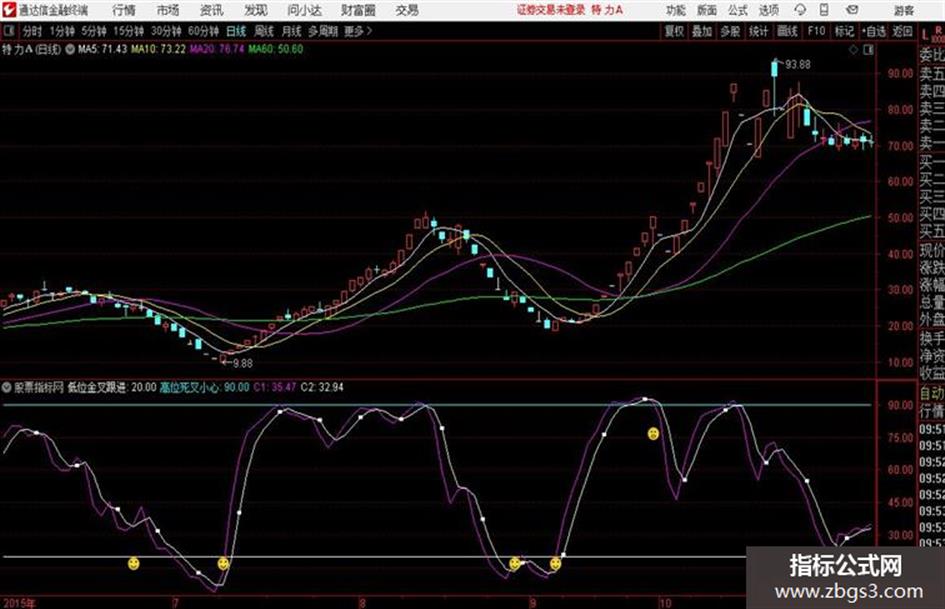Switch to the 30分钟 period tab

click(x=166, y=31)
